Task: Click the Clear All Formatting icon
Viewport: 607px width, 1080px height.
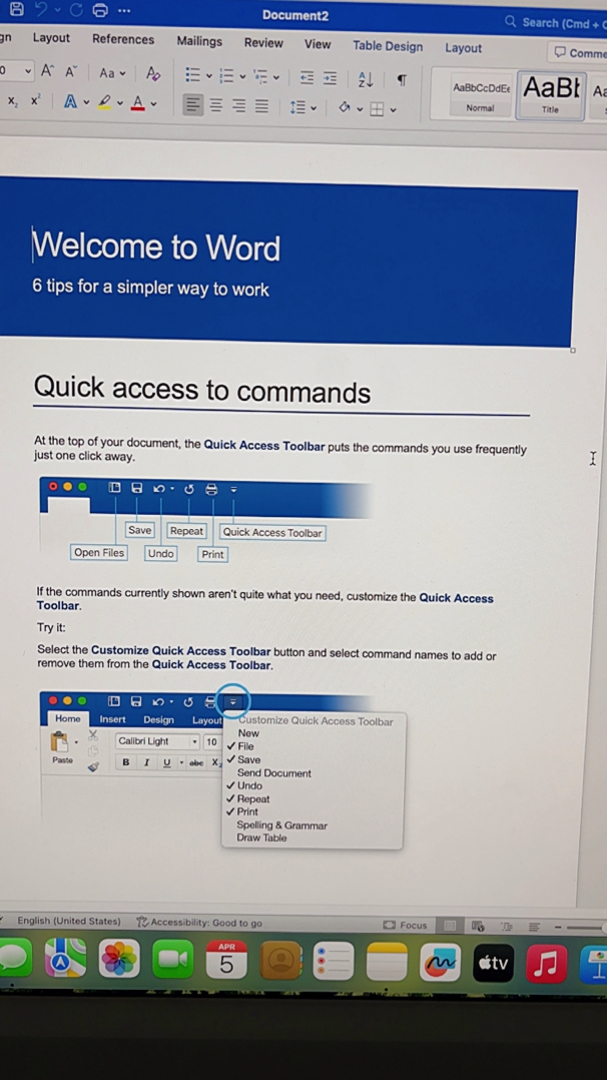Action: click(154, 73)
